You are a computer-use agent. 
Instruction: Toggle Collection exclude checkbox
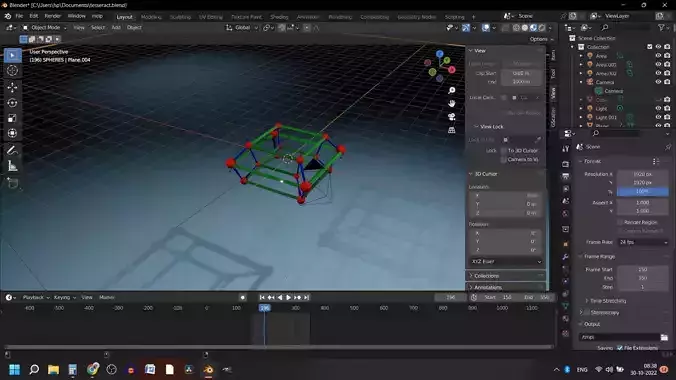tap(650, 47)
